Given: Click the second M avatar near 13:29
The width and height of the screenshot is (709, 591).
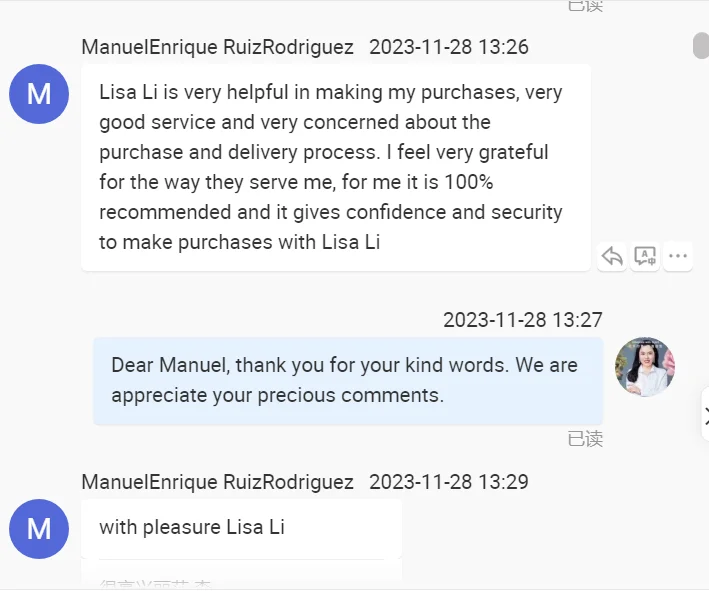Looking at the screenshot, I should [39, 528].
